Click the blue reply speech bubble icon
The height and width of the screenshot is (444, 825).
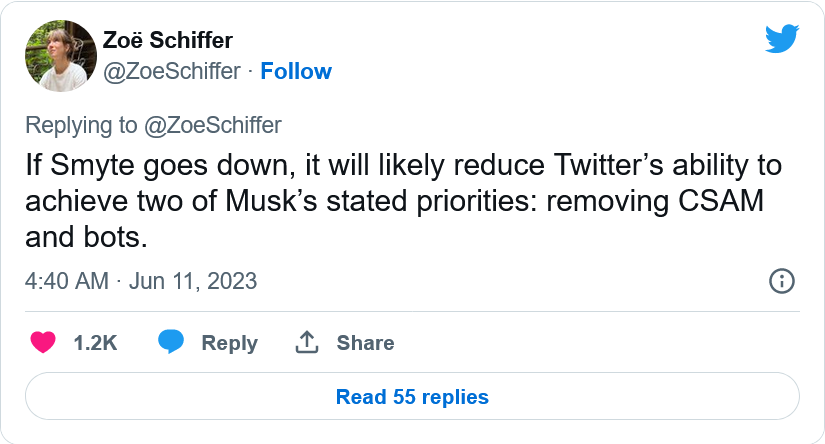(172, 343)
